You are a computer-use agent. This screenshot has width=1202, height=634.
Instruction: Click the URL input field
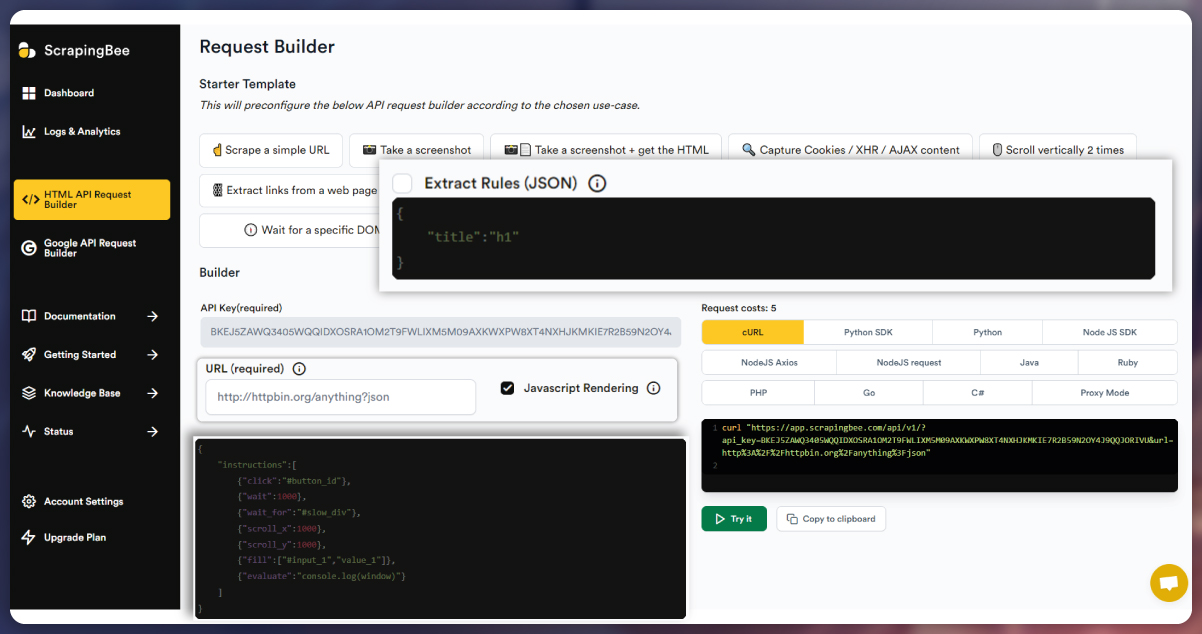[340, 397]
